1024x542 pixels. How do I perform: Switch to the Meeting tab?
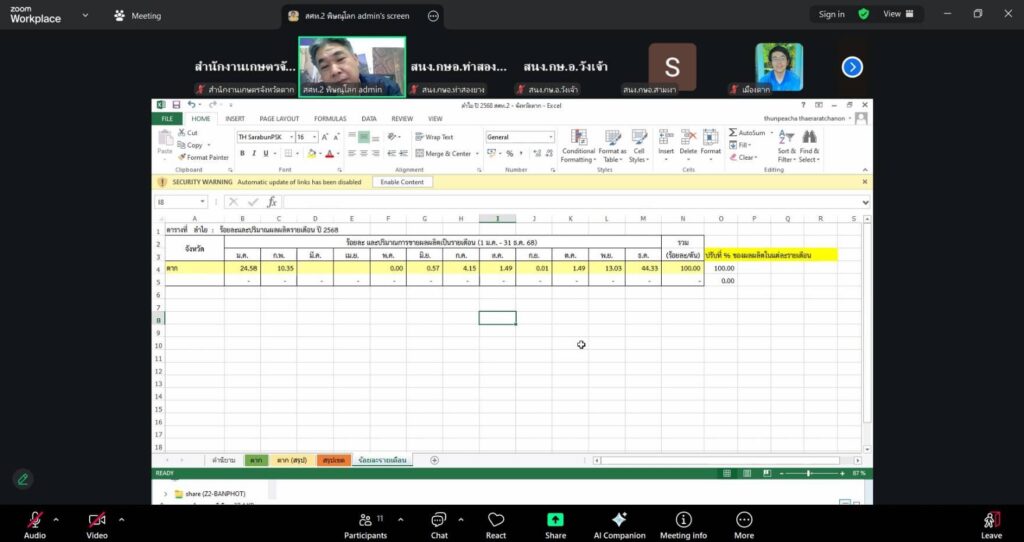tap(137, 16)
